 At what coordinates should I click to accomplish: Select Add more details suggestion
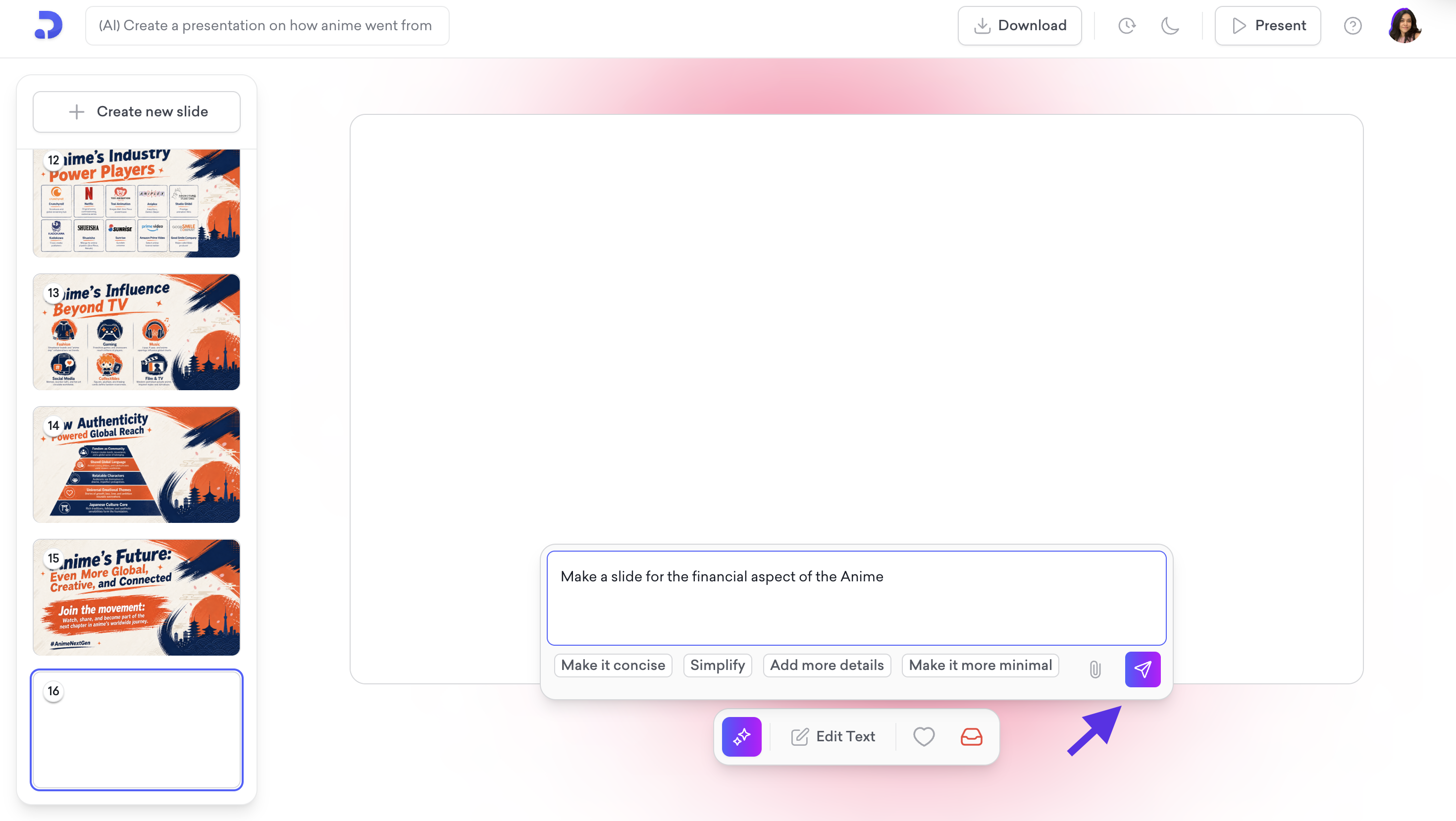tap(827, 665)
